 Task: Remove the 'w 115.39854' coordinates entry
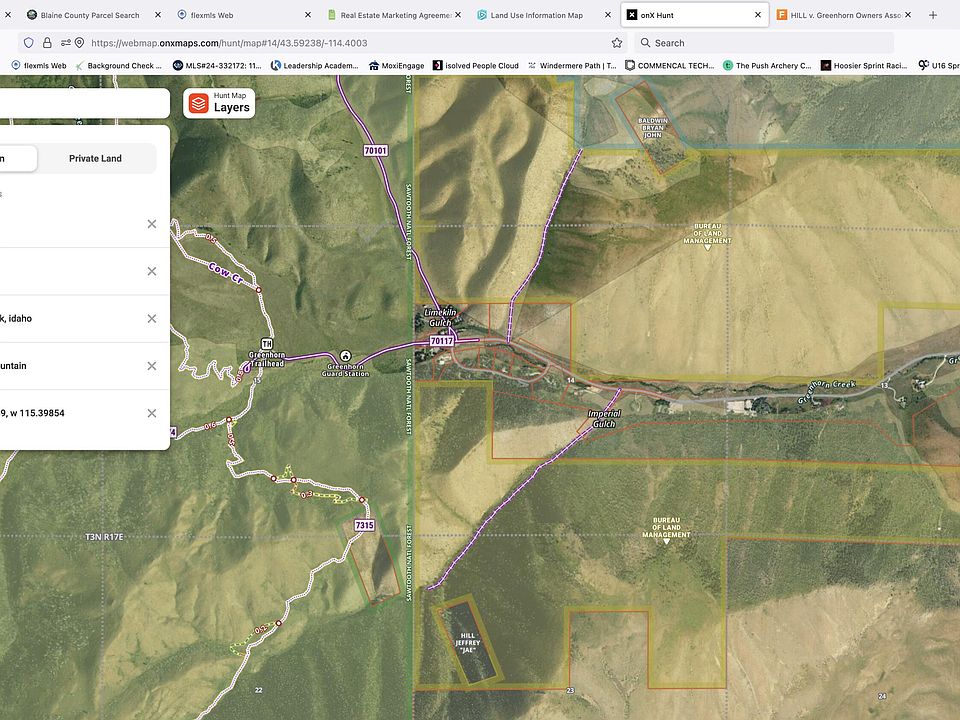tap(152, 413)
